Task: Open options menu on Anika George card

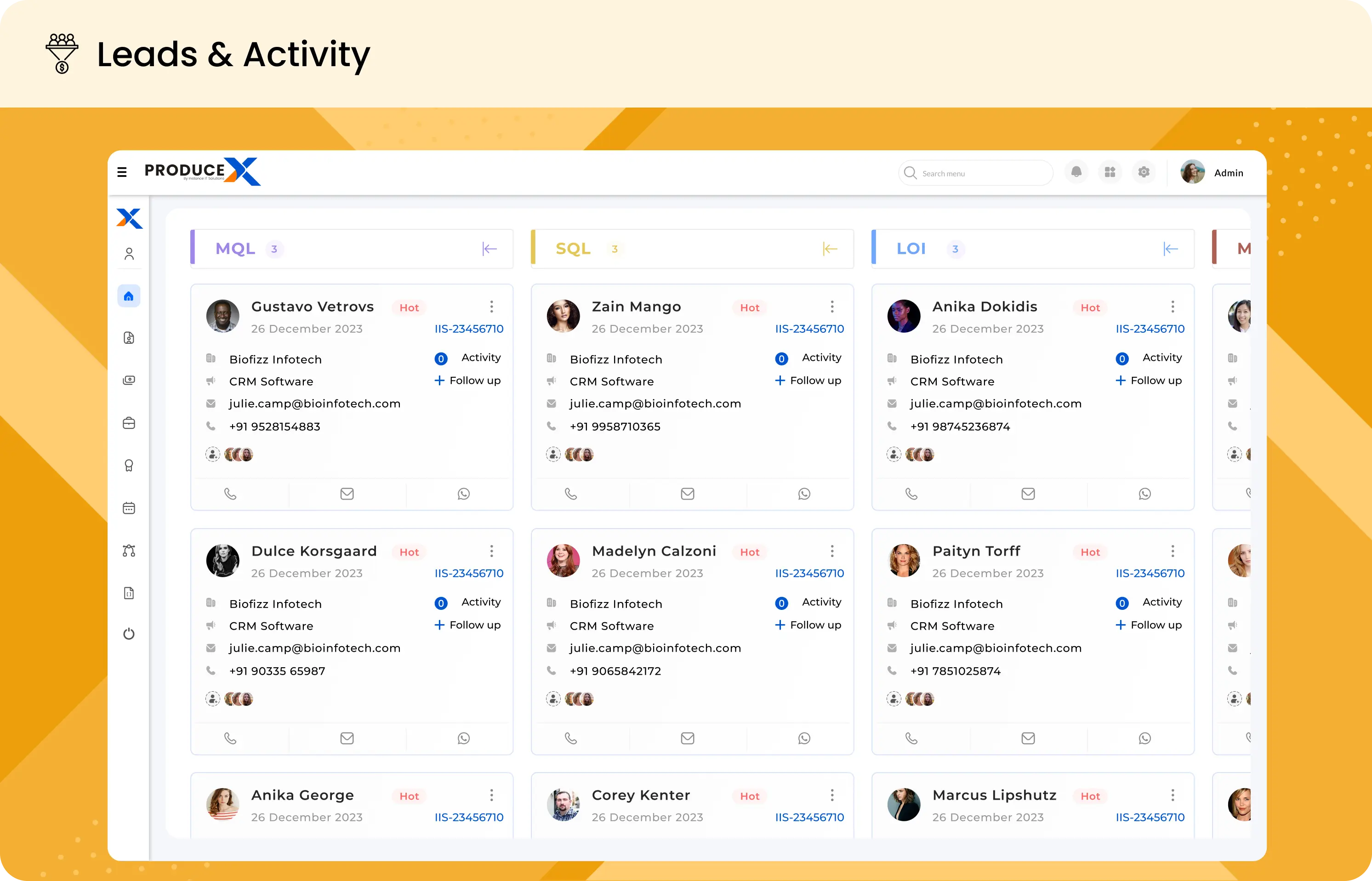Action: click(x=491, y=795)
